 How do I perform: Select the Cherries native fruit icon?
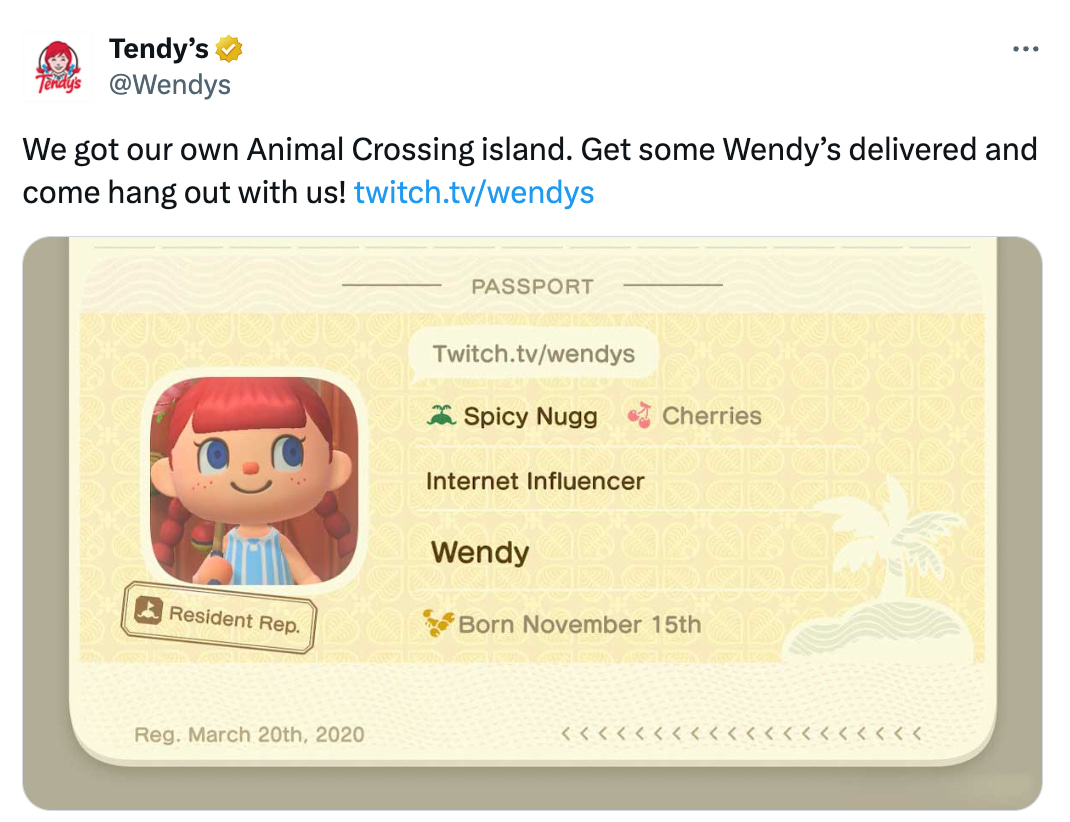pos(640,414)
